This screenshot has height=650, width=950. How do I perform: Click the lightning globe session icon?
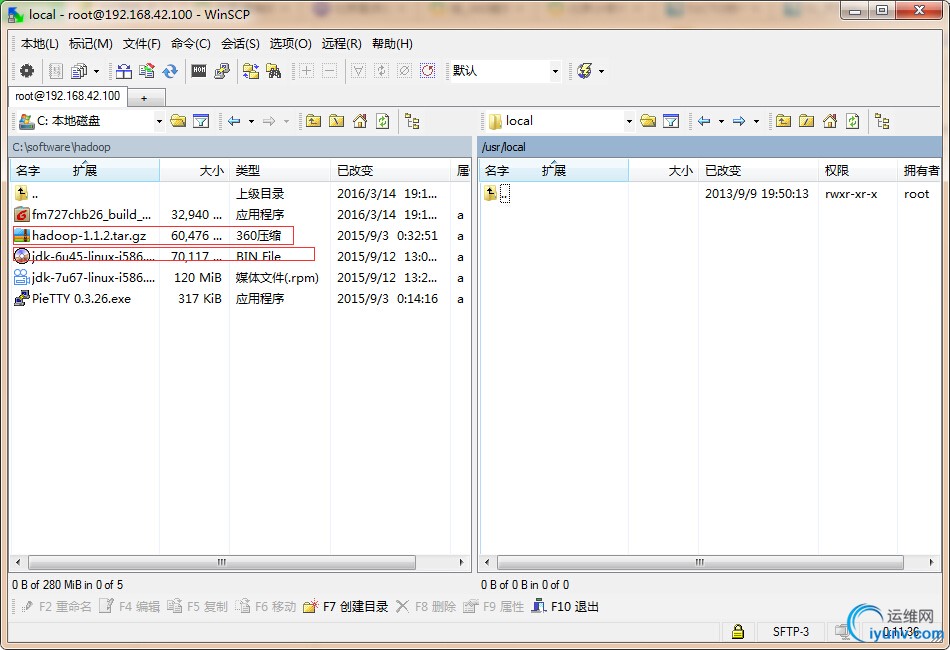585,71
